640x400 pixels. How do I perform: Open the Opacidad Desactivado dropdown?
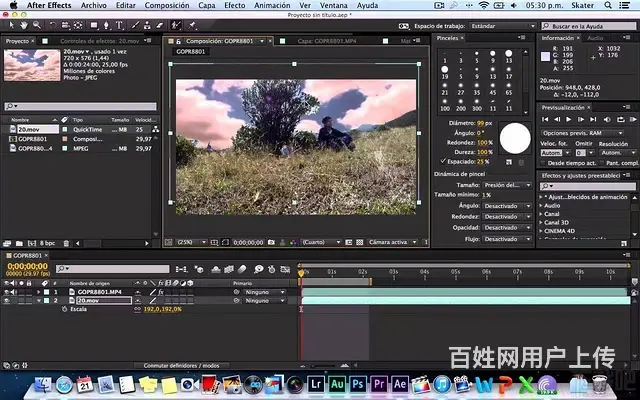coord(507,227)
